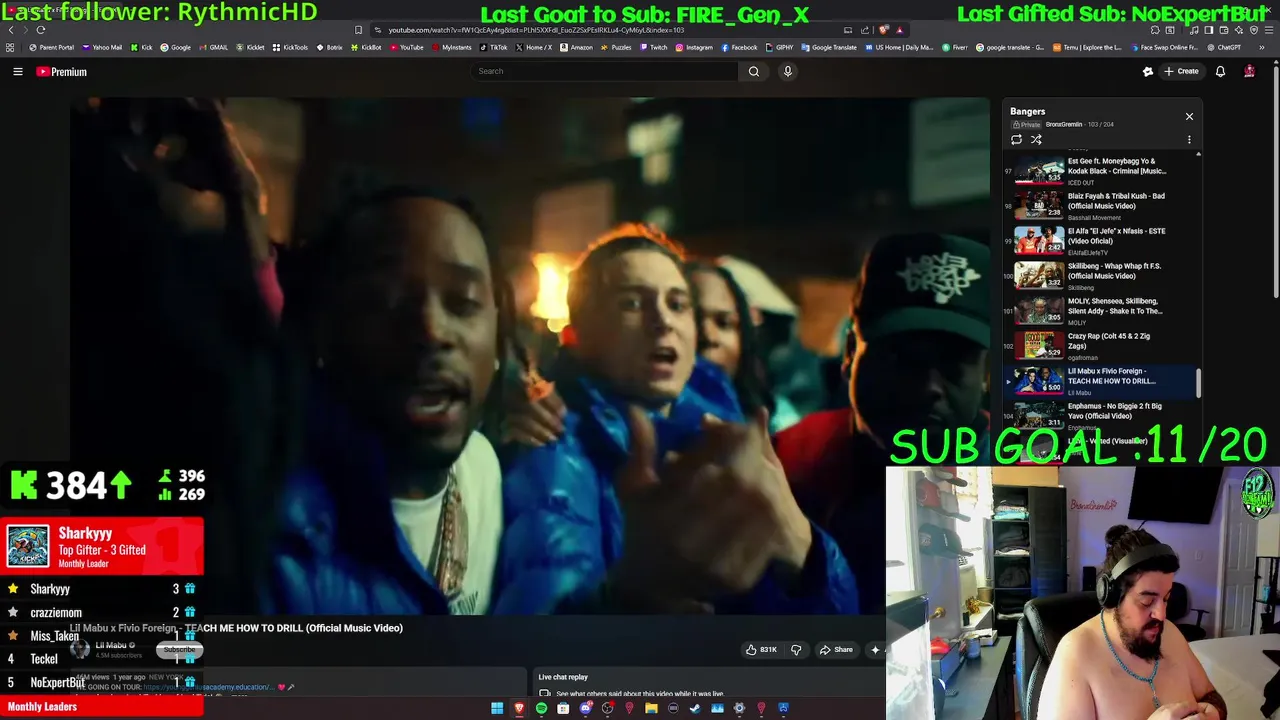The image size is (1280, 720).
Task: Open Spotify from taskbar
Action: point(541,709)
